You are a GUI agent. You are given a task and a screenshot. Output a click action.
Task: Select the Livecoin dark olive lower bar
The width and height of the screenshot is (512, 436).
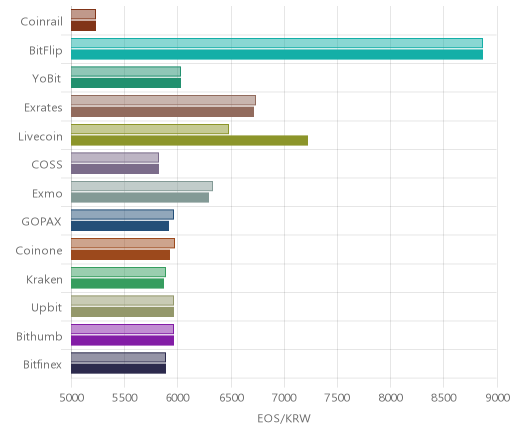[x=189, y=140]
